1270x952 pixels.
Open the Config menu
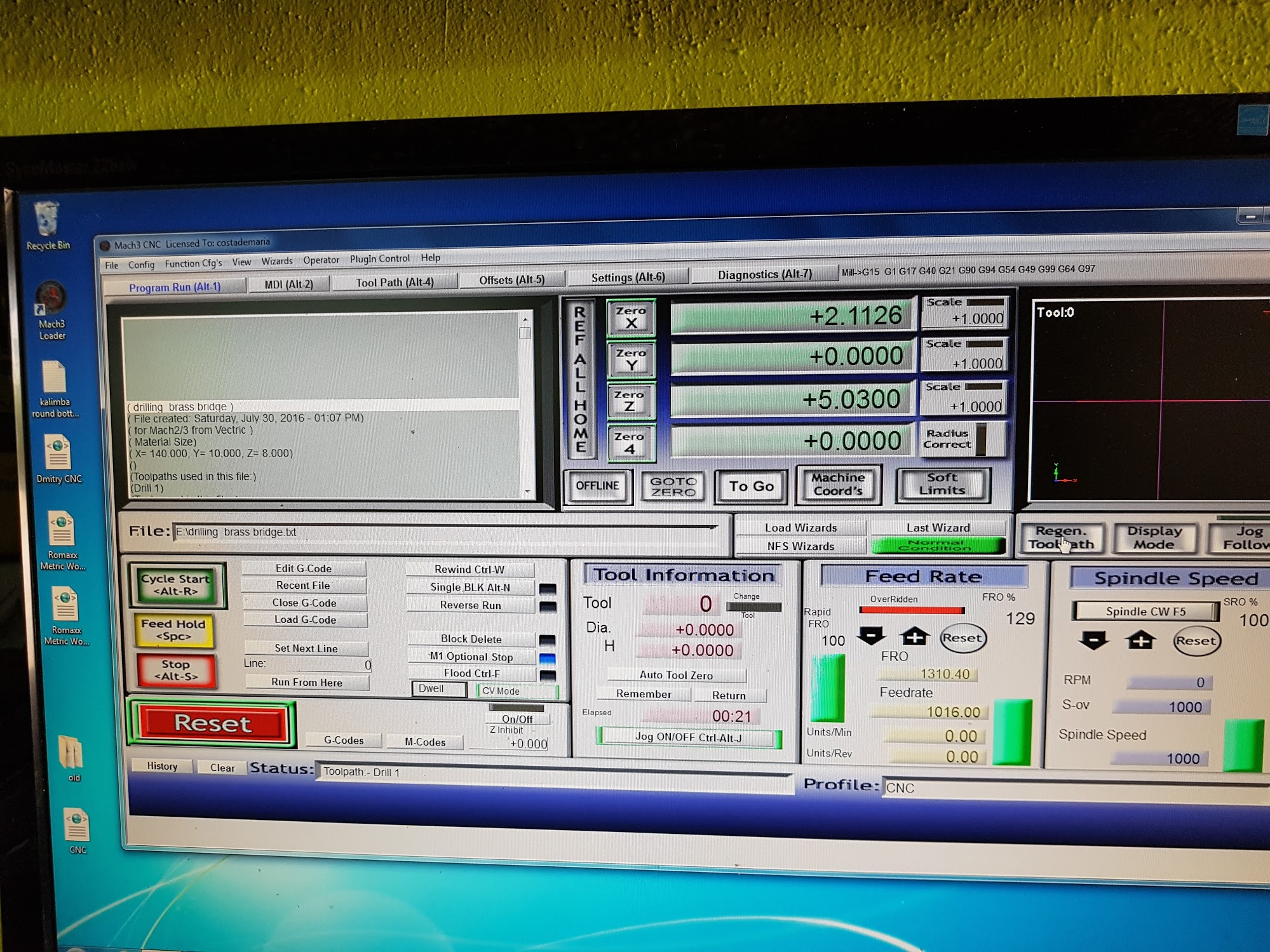(x=141, y=265)
